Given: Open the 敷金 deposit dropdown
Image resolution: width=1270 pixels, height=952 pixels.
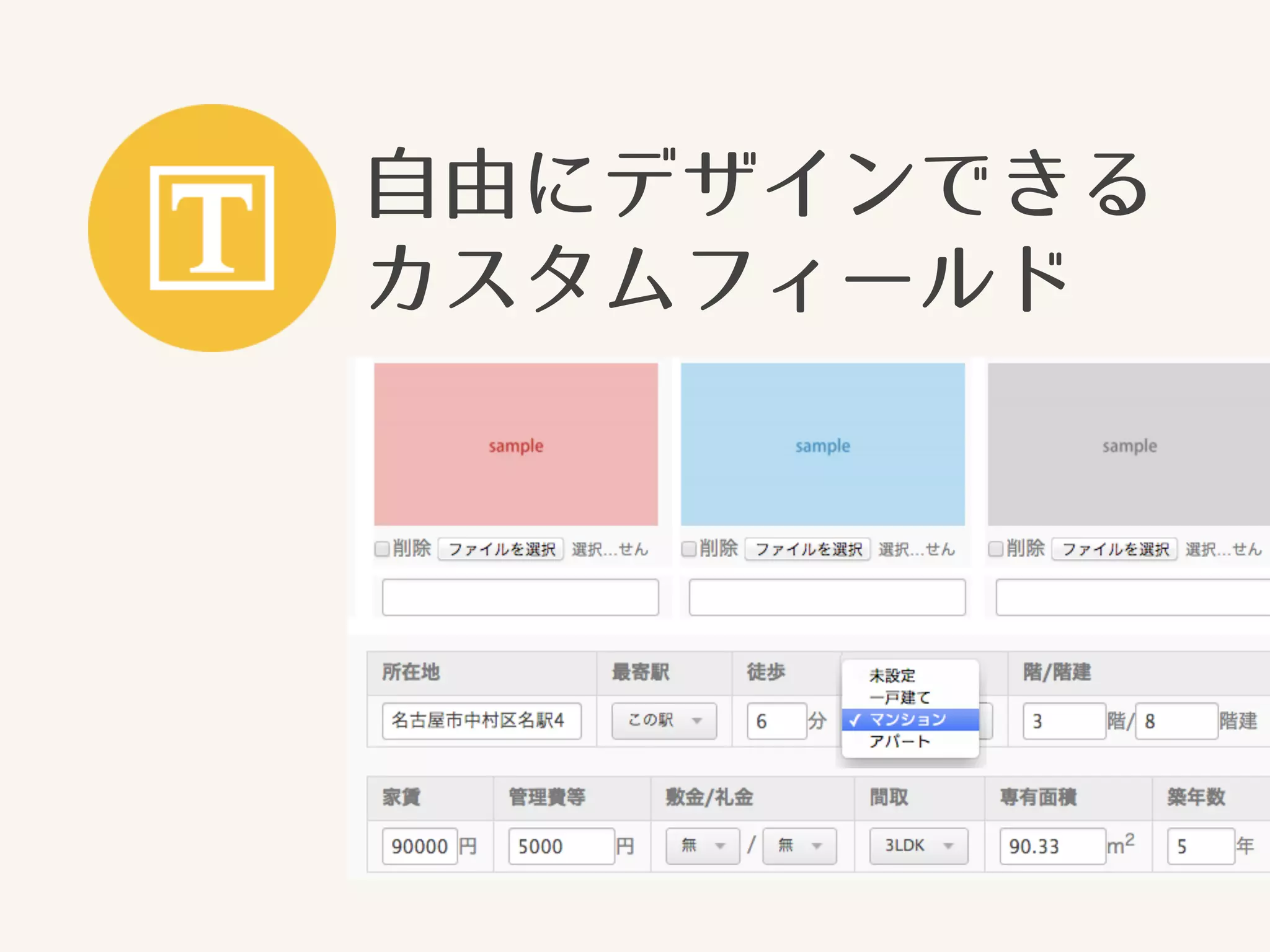Looking at the screenshot, I should (703, 845).
